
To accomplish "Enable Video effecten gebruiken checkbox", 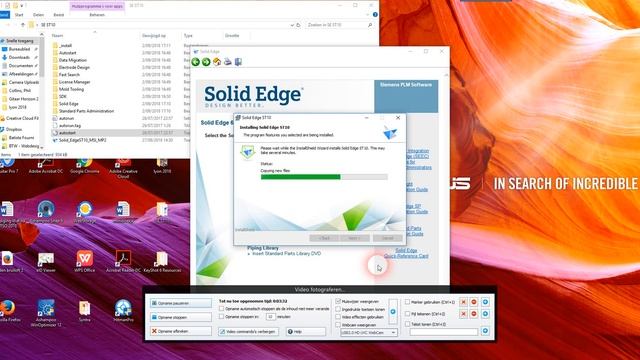I will [338, 317].
